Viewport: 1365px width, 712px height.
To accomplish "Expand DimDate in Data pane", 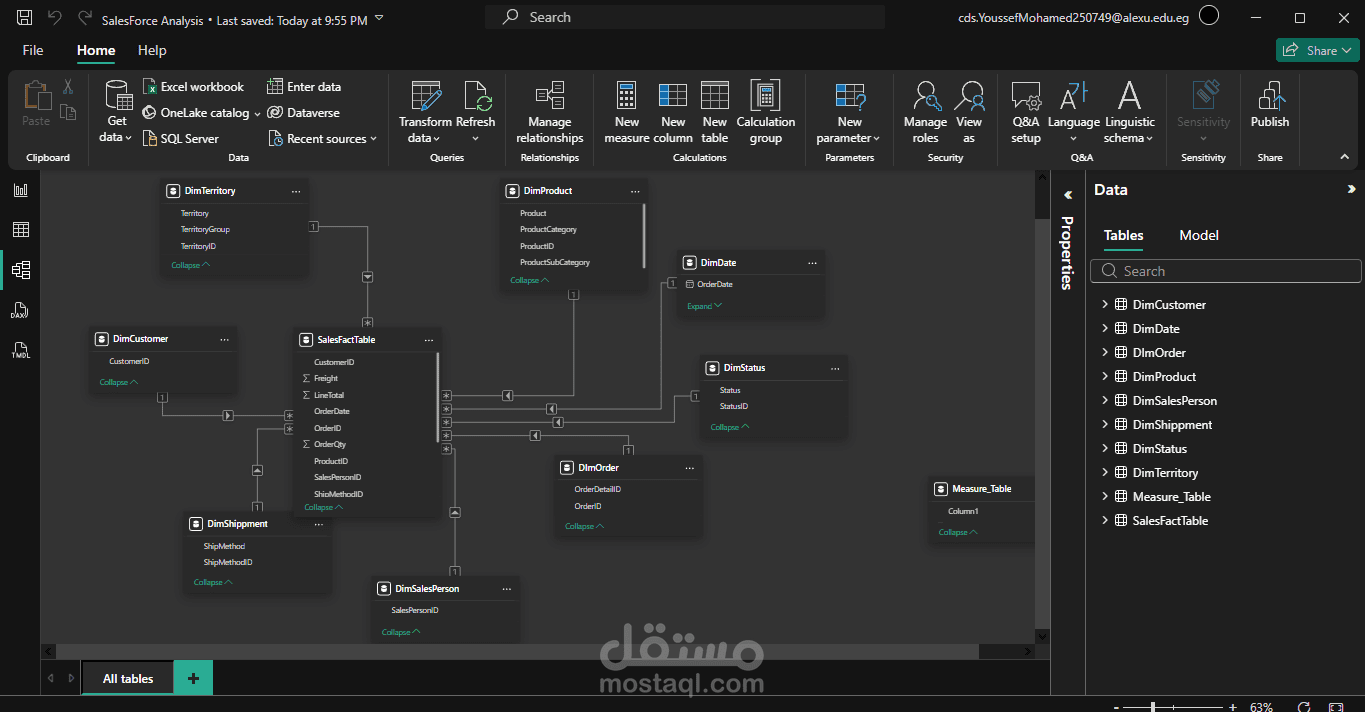I will click(1105, 328).
